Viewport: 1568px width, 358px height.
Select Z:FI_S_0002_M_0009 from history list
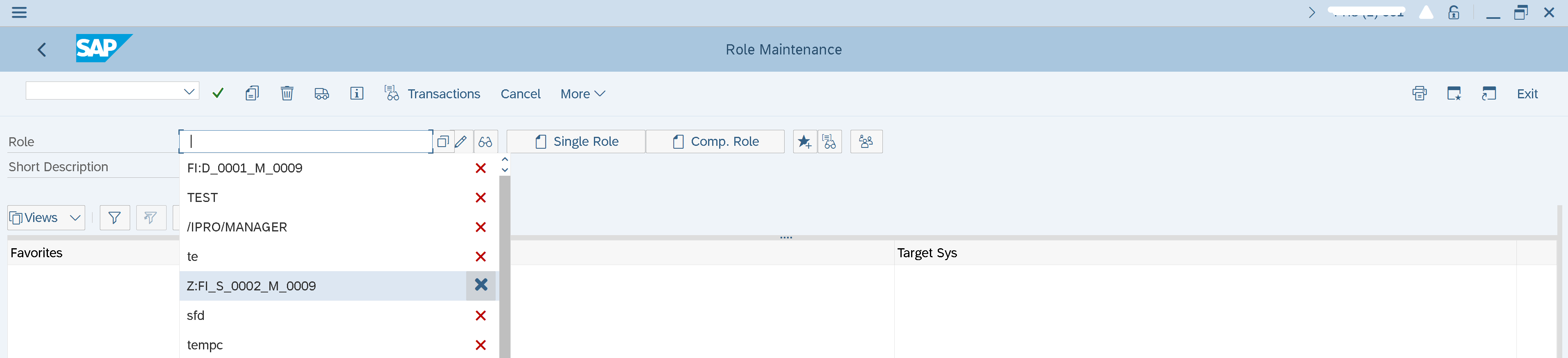[251, 285]
